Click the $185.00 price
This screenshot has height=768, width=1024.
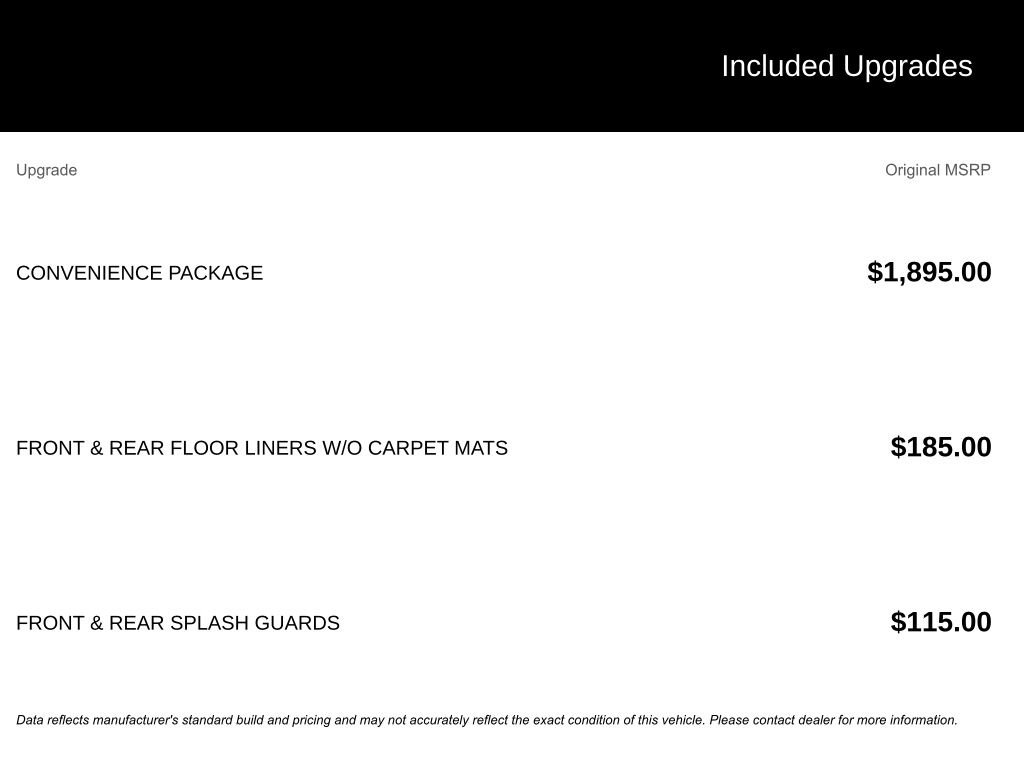pyautogui.click(x=940, y=447)
